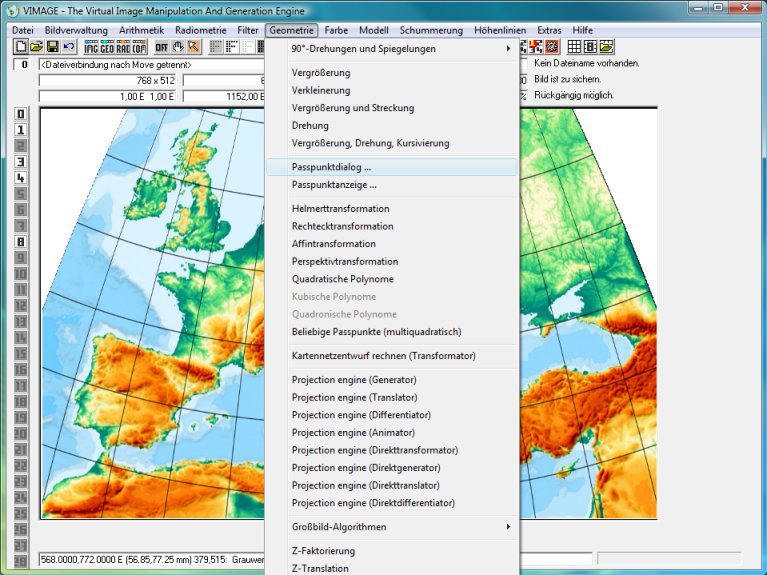The height and width of the screenshot is (575, 767).
Task: Open the Schummerung menu
Action: click(432, 30)
